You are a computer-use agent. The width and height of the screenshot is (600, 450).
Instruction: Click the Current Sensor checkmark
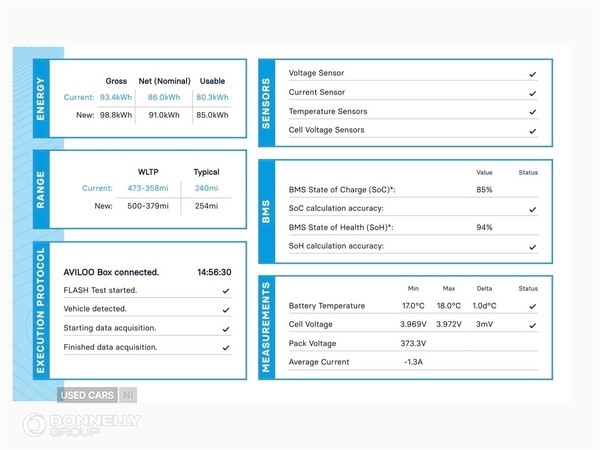pos(532,93)
